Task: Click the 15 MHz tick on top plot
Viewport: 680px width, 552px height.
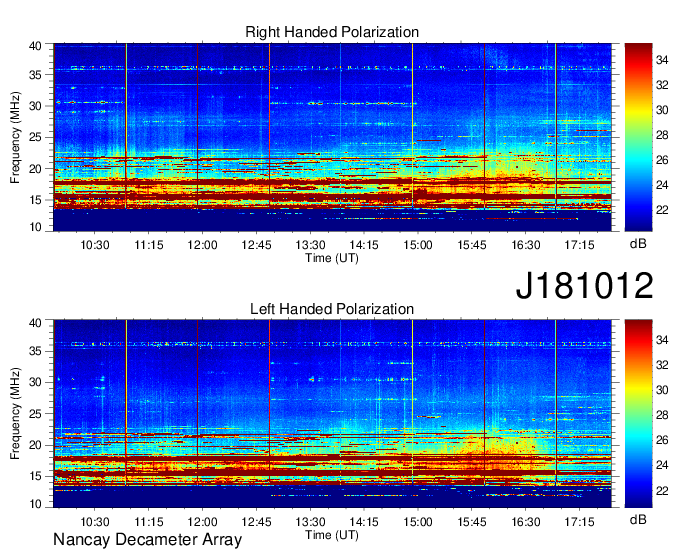Action: (35, 200)
